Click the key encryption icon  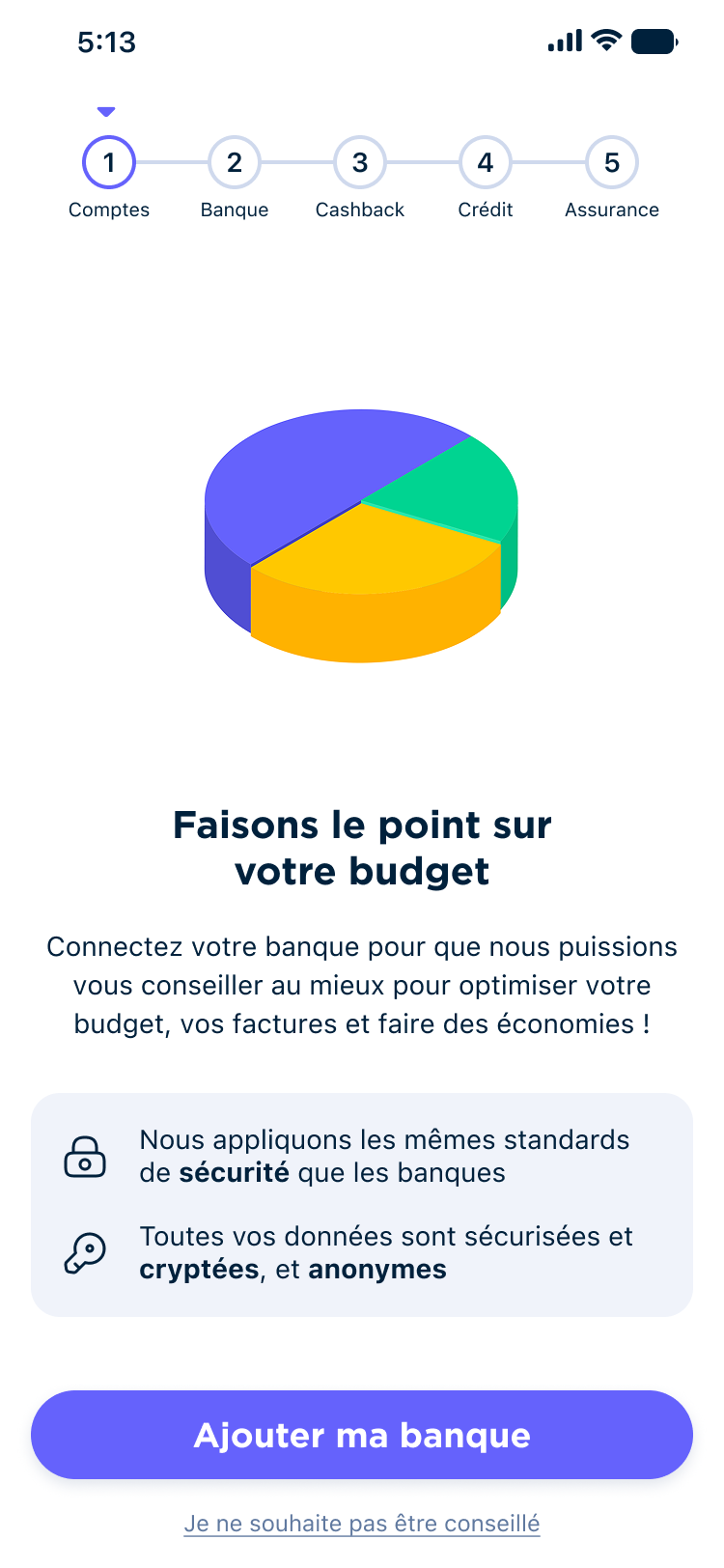(85, 1253)
